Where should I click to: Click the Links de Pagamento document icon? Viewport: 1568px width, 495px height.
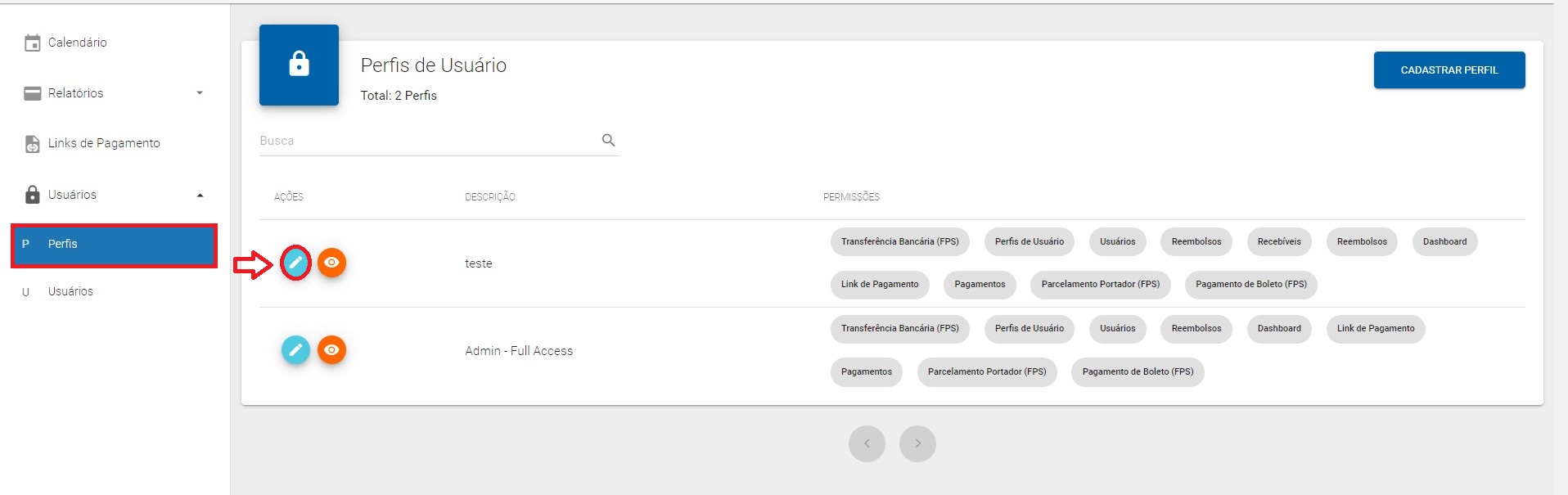32,144
